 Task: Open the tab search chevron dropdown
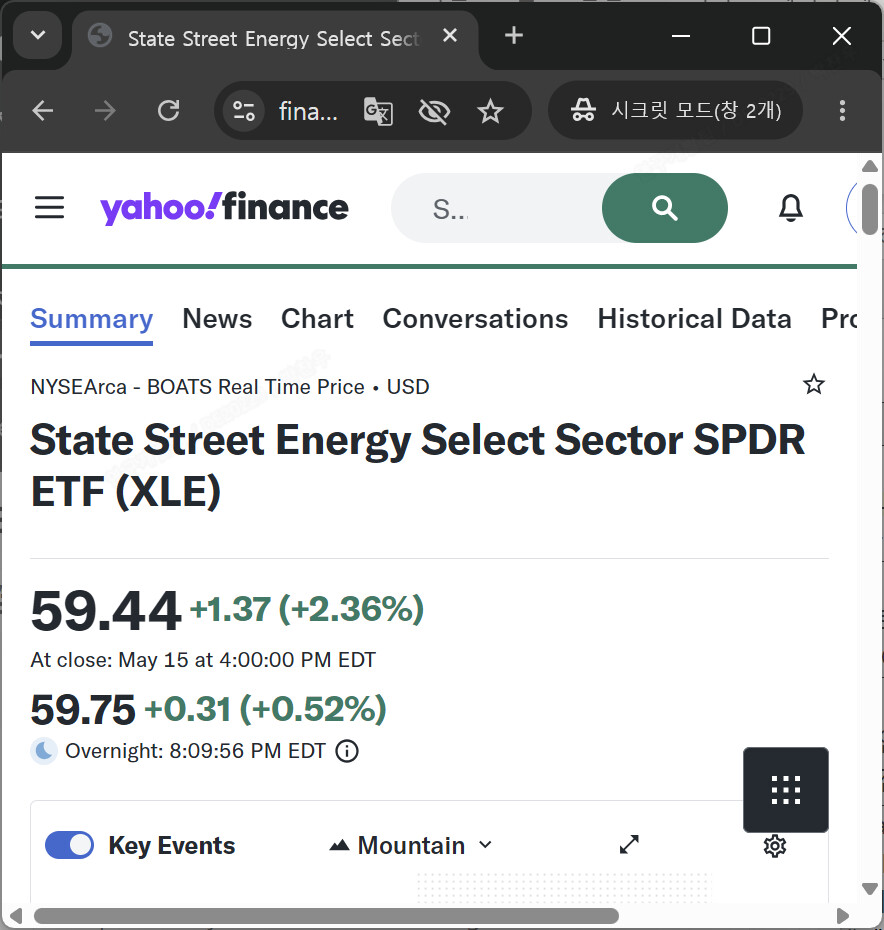(38, 36)
